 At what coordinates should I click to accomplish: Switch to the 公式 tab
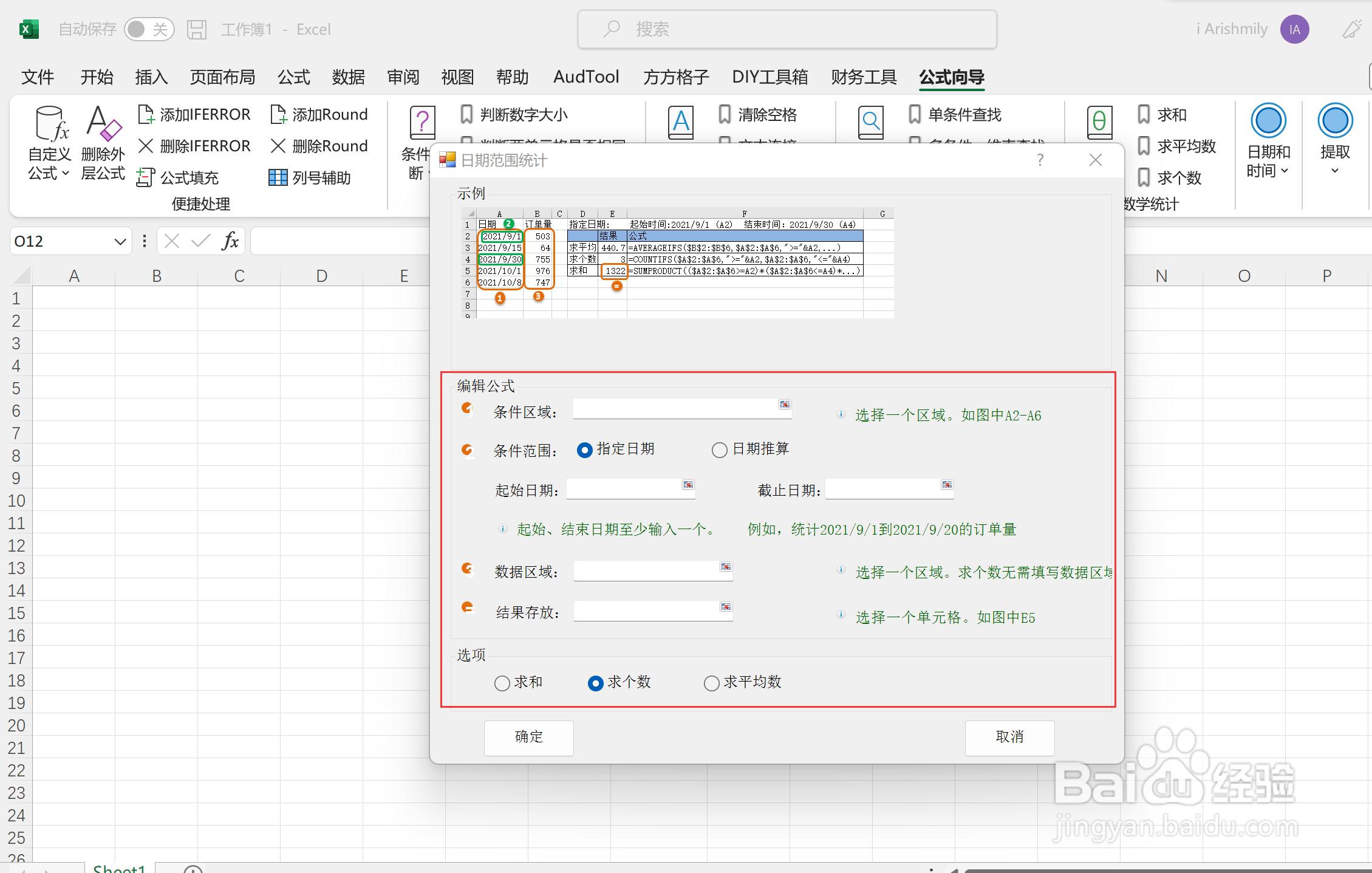[294, 77]
